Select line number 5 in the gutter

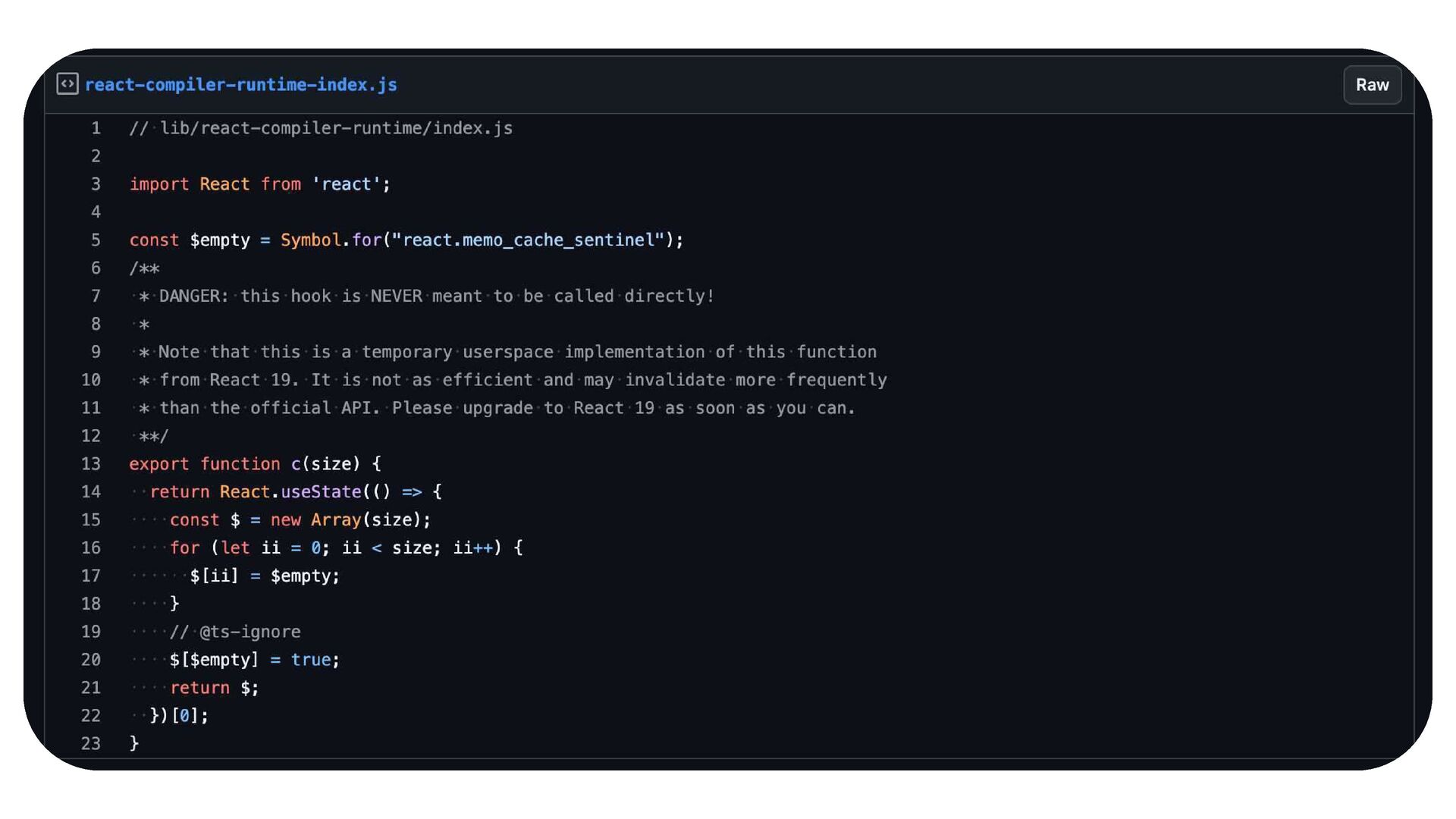96,240
